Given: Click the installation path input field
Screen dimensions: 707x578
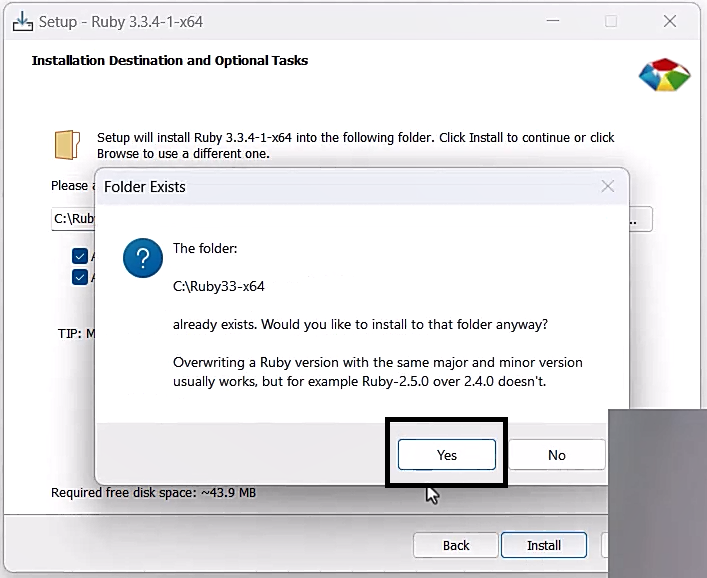Looking at the screenshot, I should click(x=73, y=219).
